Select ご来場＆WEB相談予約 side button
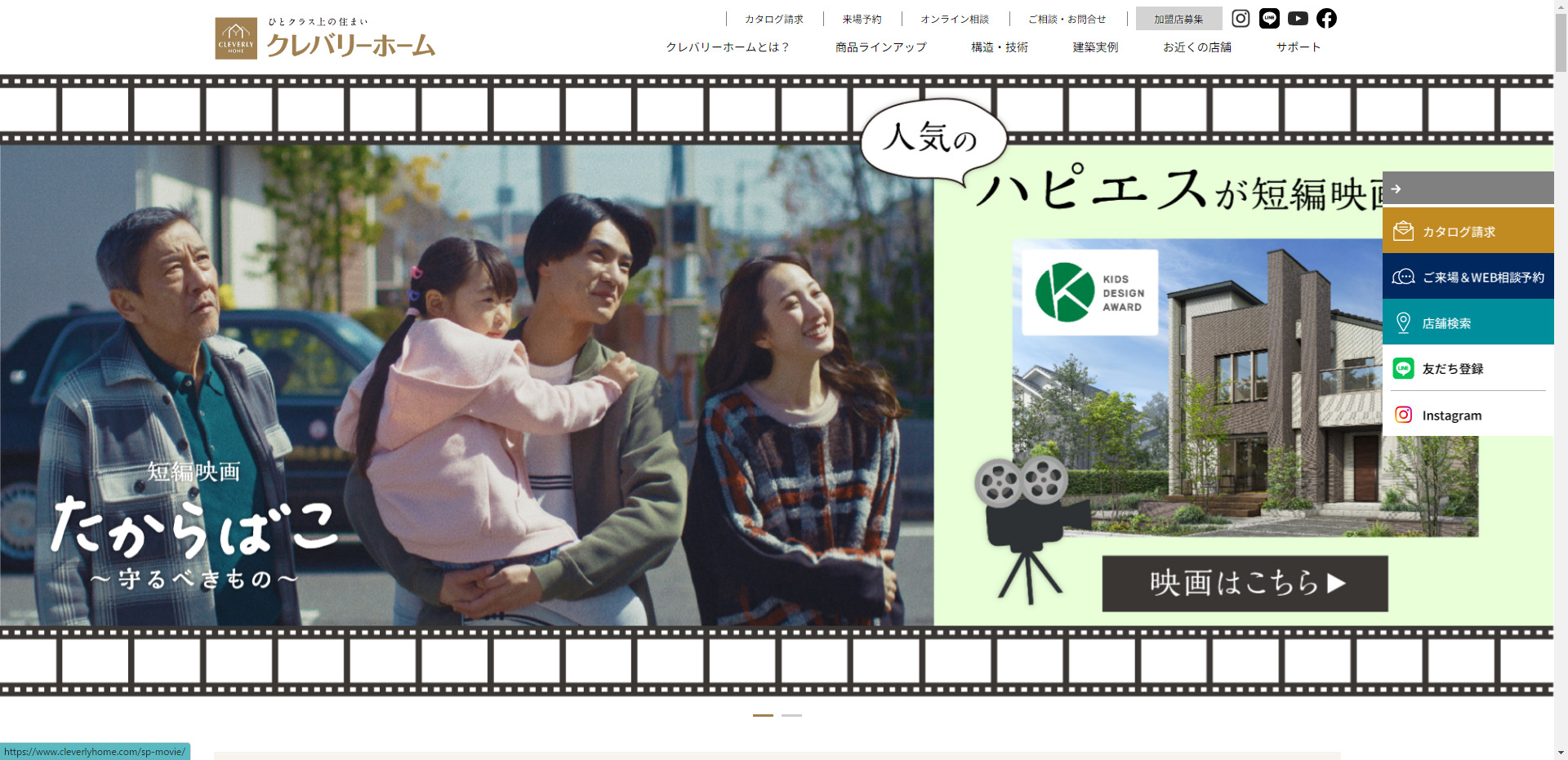The height and width of the screenshot is (760, 1568). (x=1468, y=277)
